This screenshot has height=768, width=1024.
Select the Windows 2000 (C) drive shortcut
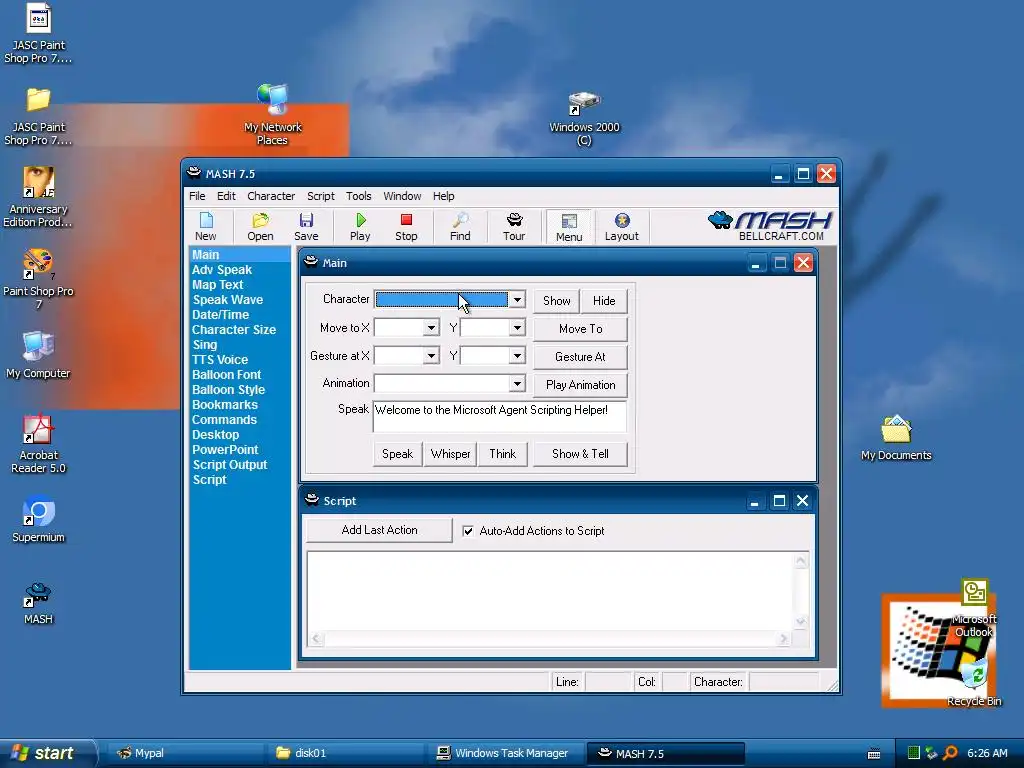click(584, 119)
